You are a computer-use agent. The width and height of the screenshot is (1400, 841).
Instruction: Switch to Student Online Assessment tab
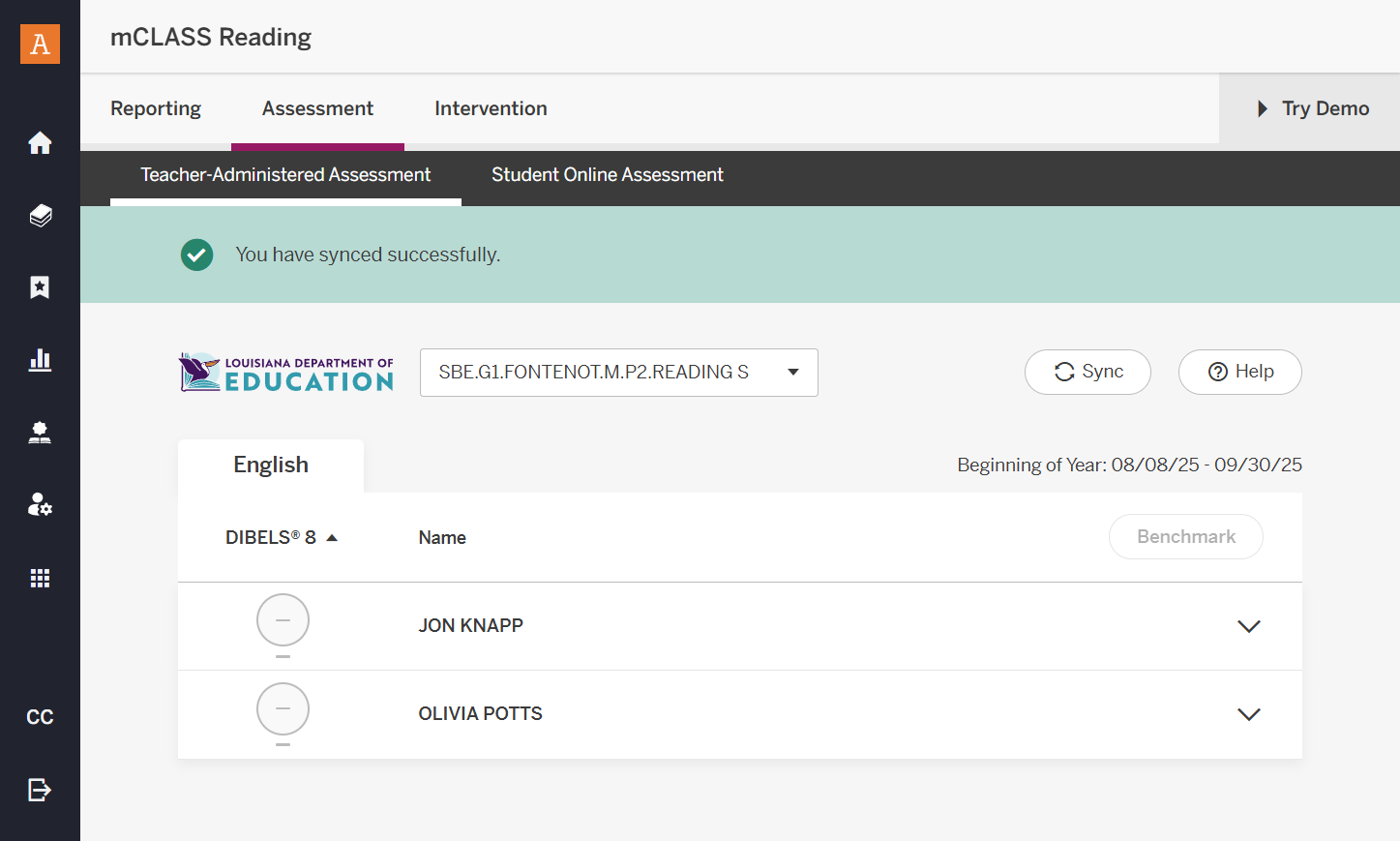pyautogui.click(x=608, y=175)
